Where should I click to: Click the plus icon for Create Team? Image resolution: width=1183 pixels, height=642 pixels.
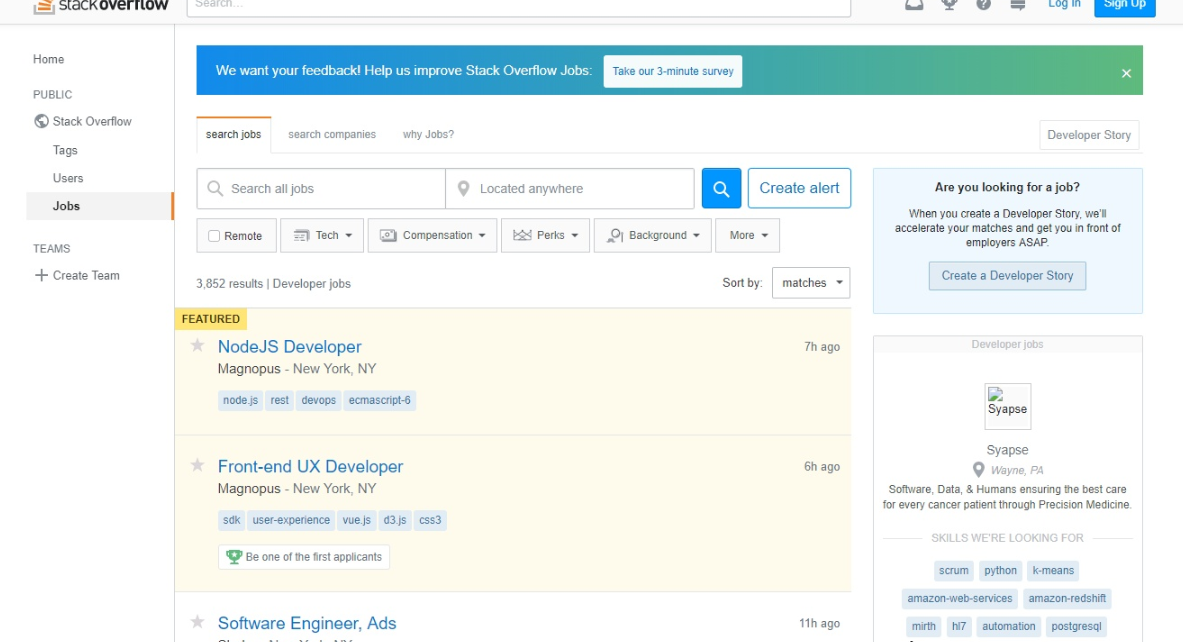coord(41,275)
